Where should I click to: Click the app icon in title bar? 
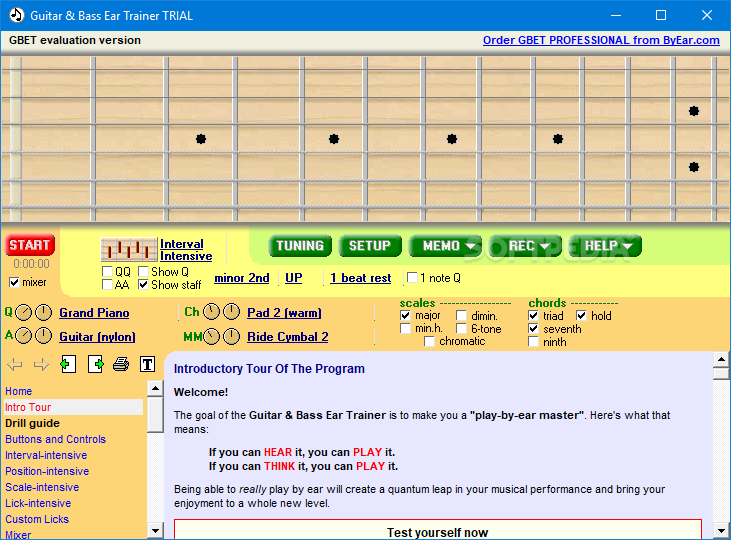click(x=16, y=15)
